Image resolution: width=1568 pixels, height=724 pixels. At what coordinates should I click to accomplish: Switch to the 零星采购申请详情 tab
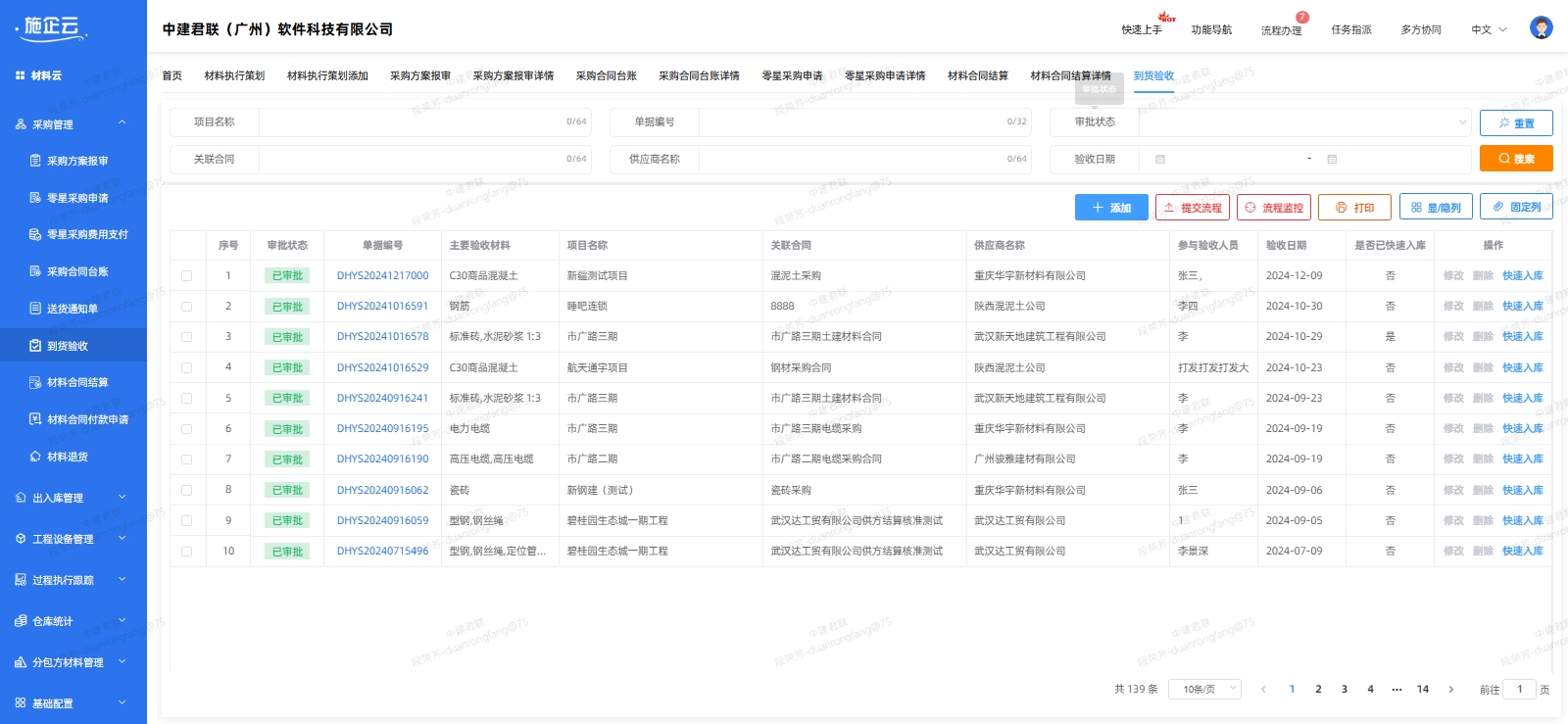(x=885, y=75)
